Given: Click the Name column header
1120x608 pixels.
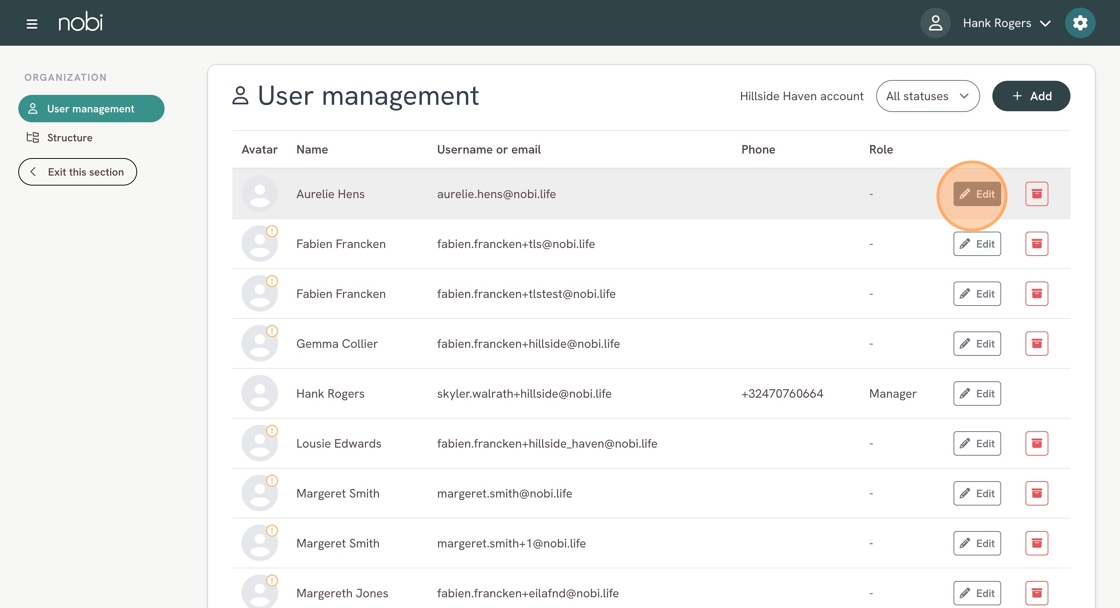Looking at the screenshot, I should (x=312, y=150).
